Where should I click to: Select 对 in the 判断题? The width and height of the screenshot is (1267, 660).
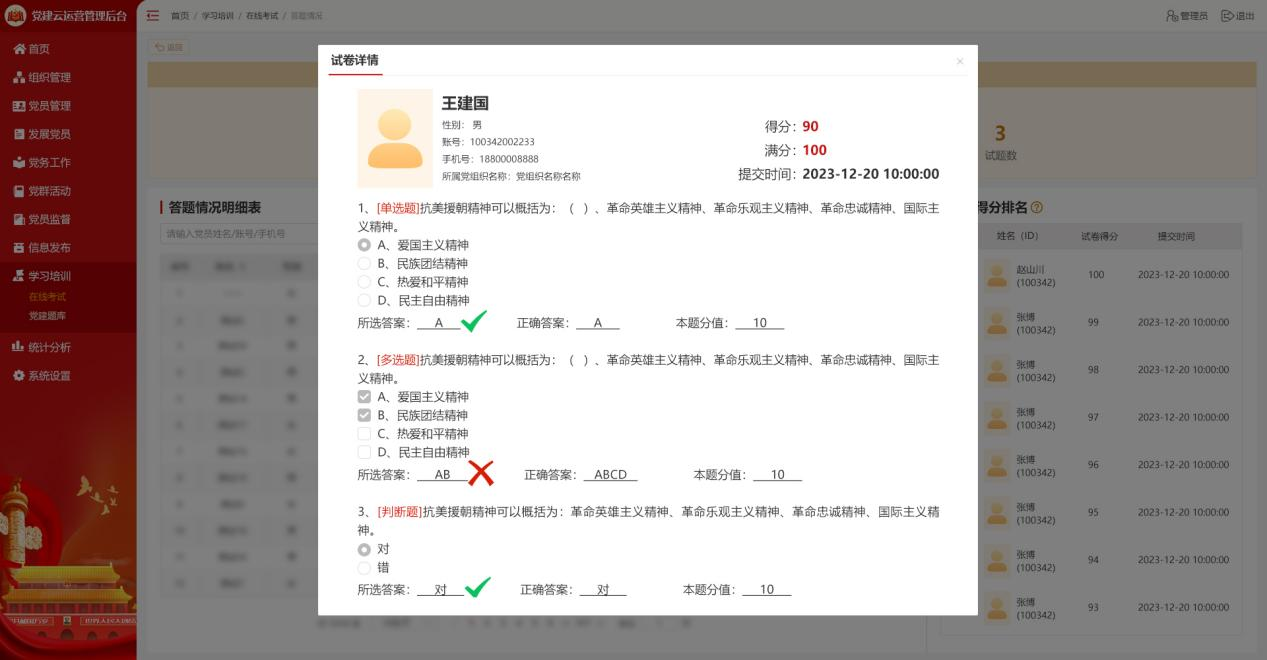point(364,549)
